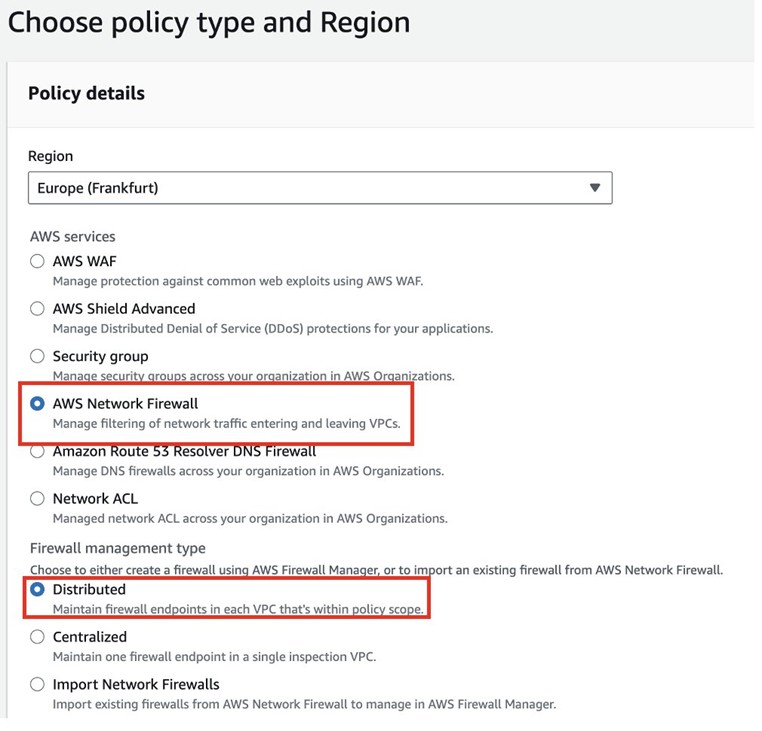Click the Import Network Firewalls label
This screenshot has height=731, width=762.
click(136, 684)
